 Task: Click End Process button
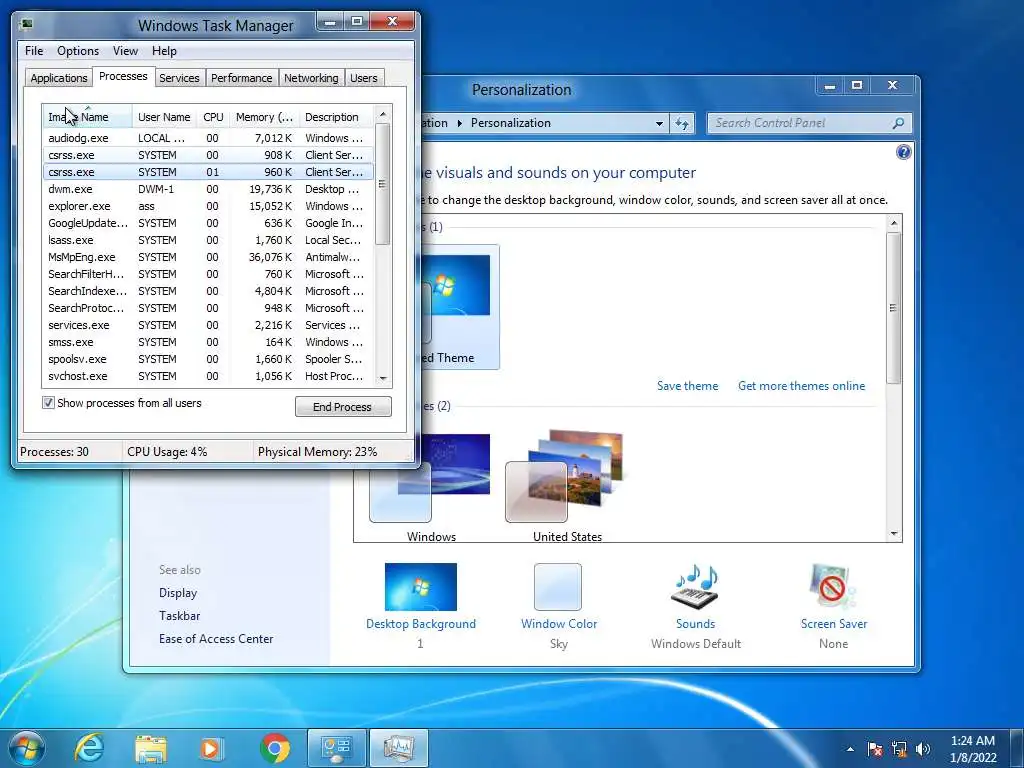[343, 406]
